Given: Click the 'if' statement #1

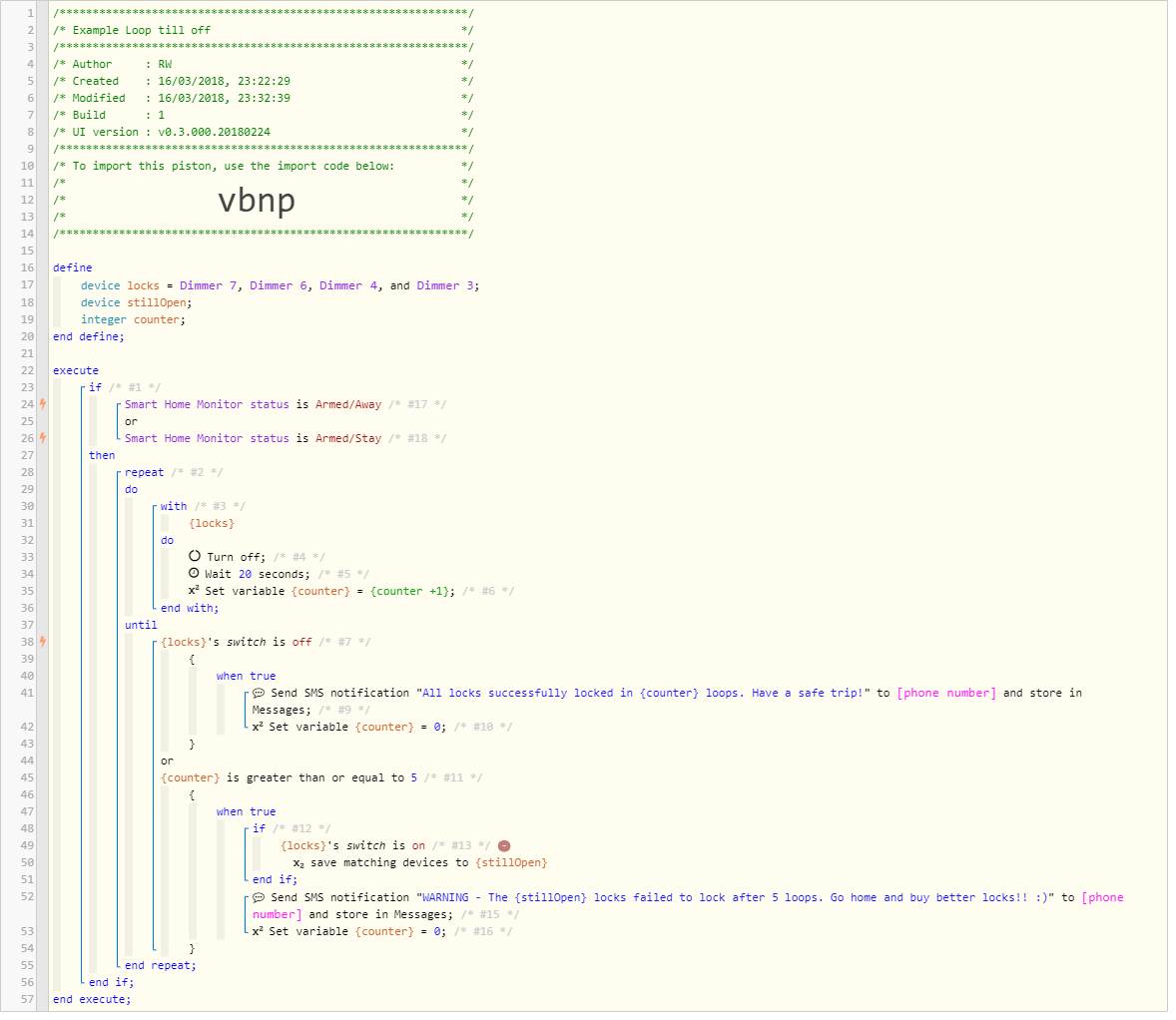Looking at the screenshot, I should tap(96, 390).
